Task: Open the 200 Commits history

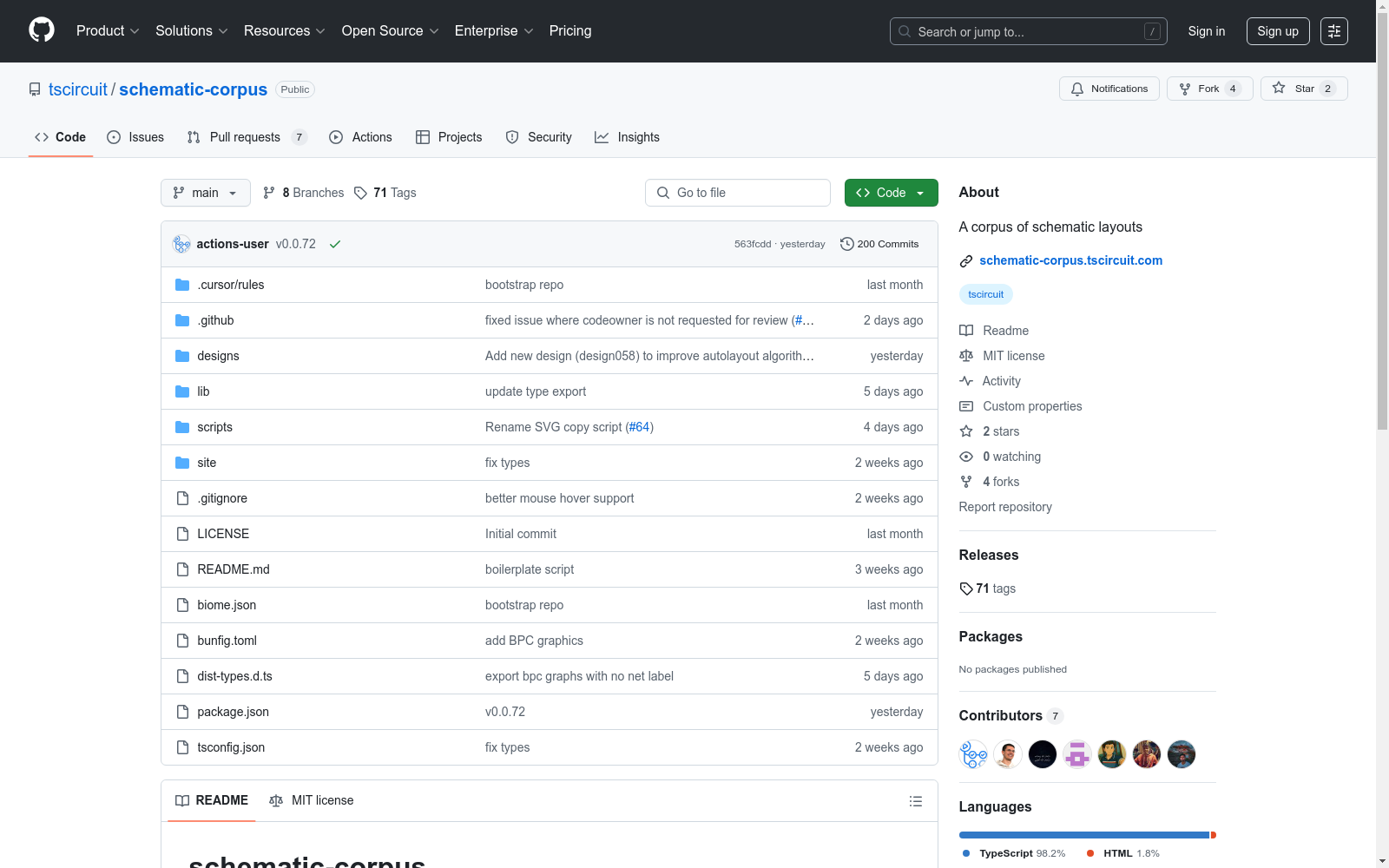Action: 879,244
